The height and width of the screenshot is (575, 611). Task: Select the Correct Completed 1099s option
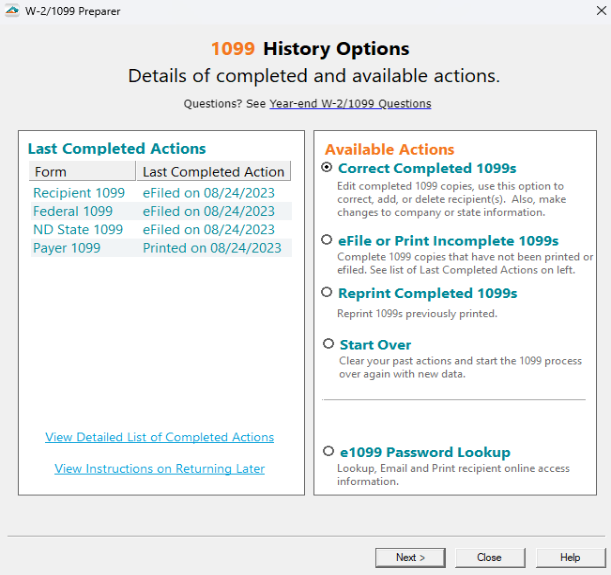click(x=327, y=168)
